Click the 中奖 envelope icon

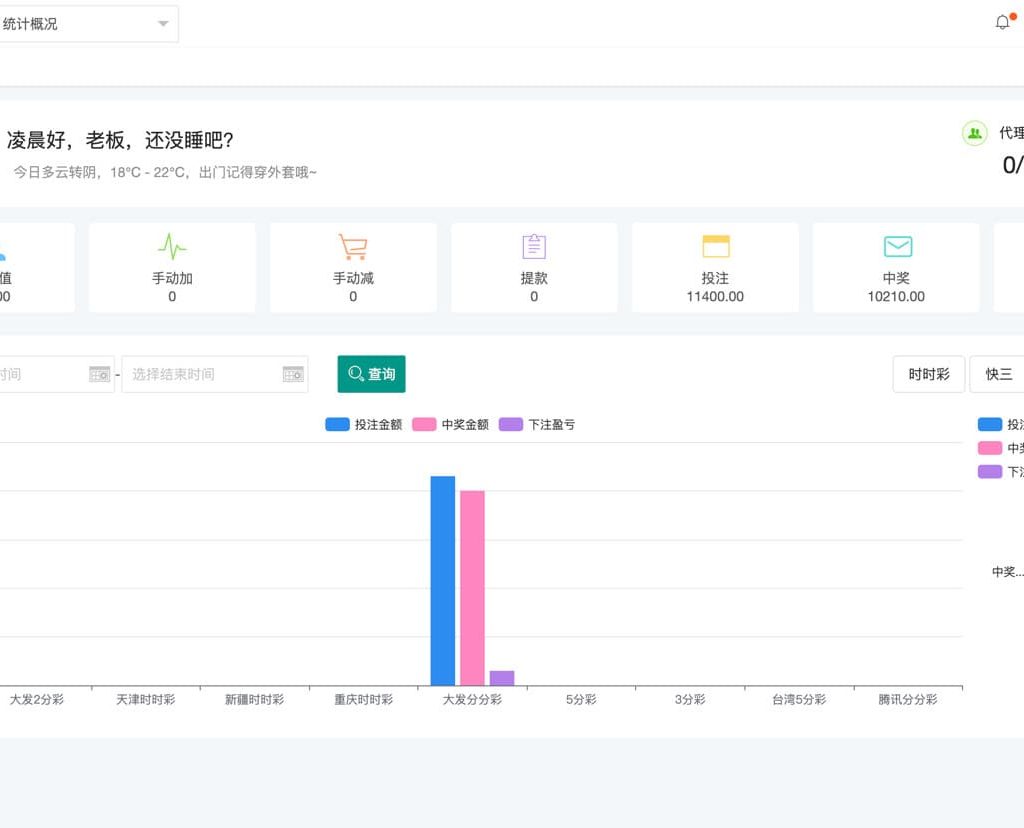[896, 246]
